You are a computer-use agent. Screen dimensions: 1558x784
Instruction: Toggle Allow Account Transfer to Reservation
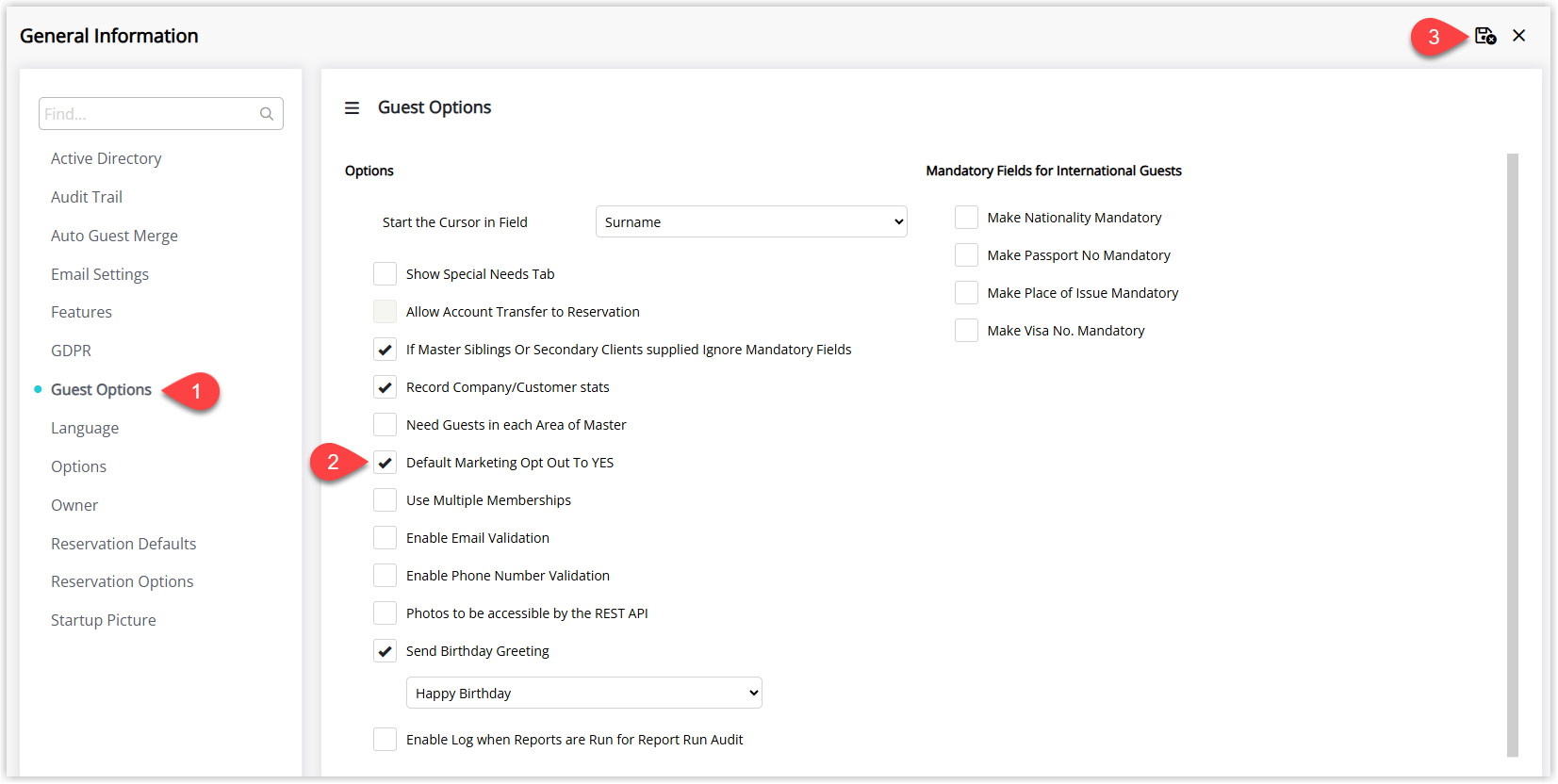[x=385, y=312]
